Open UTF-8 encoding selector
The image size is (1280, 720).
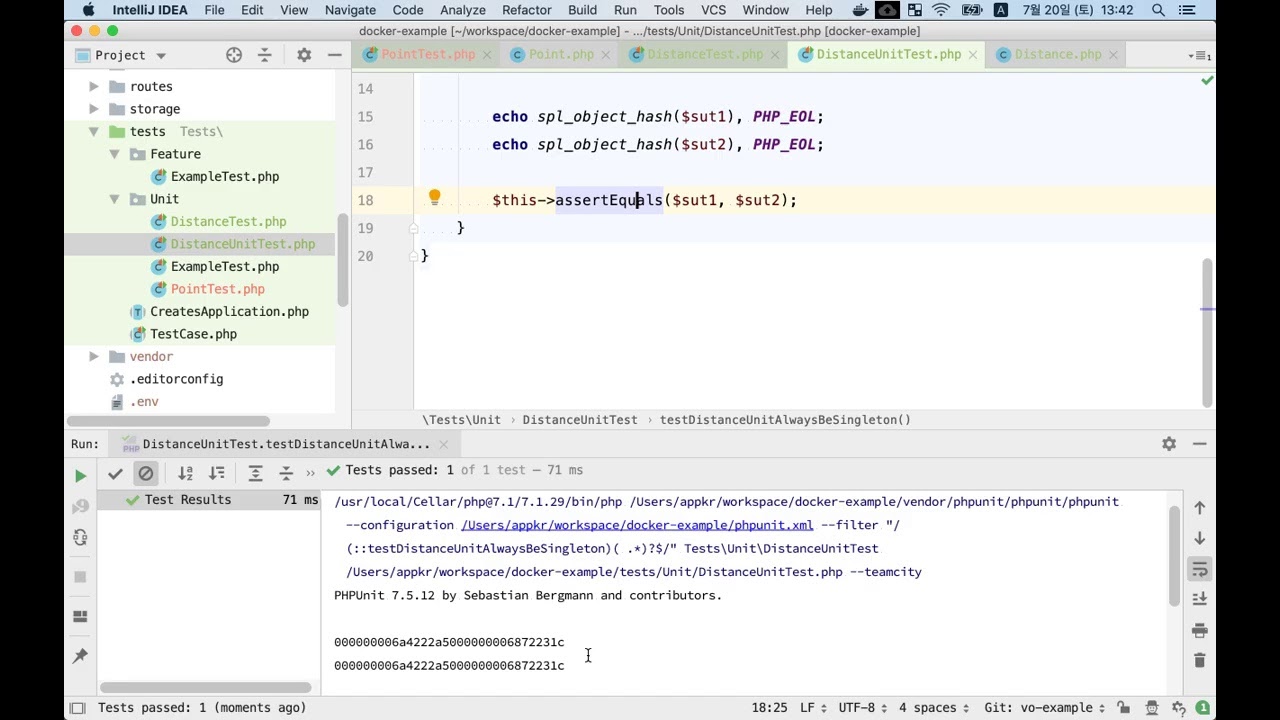(863, 708)
